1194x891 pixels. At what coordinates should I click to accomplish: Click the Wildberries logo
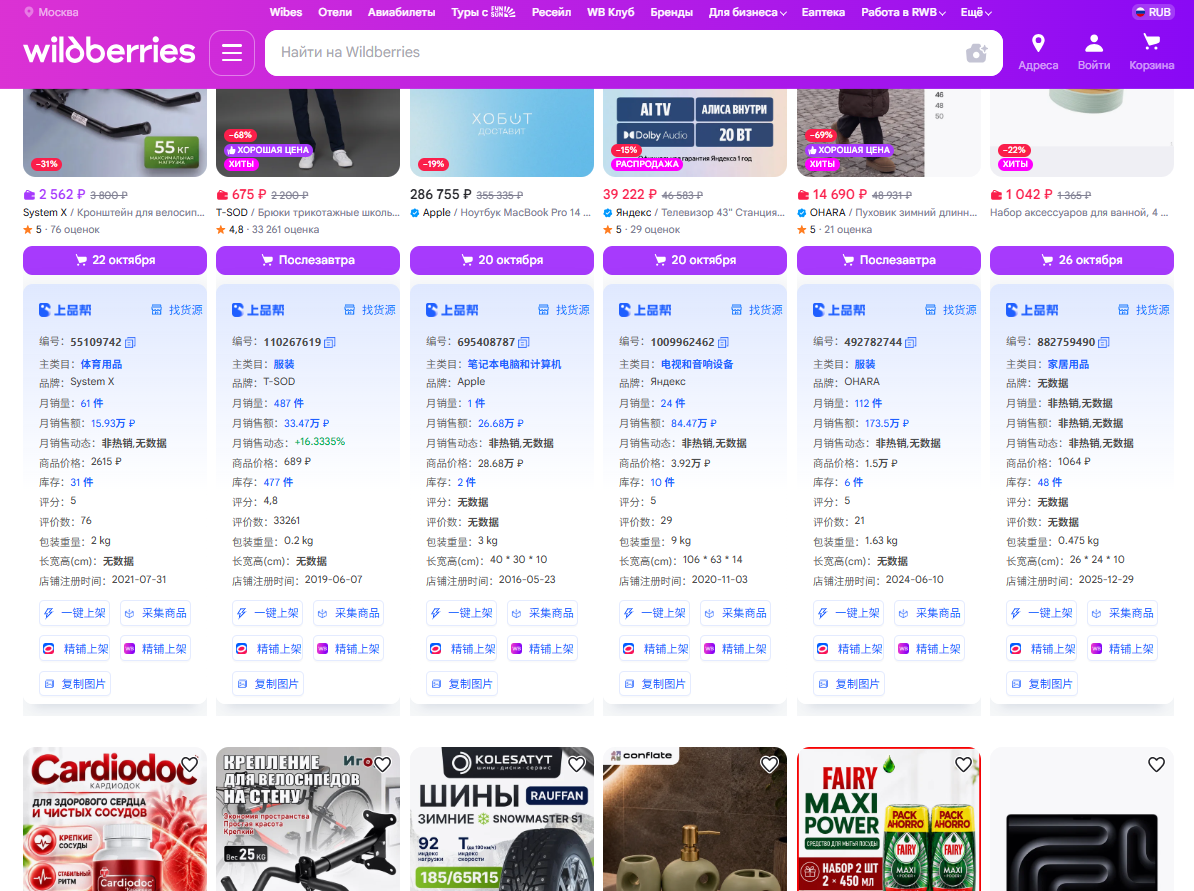(110, 51)
